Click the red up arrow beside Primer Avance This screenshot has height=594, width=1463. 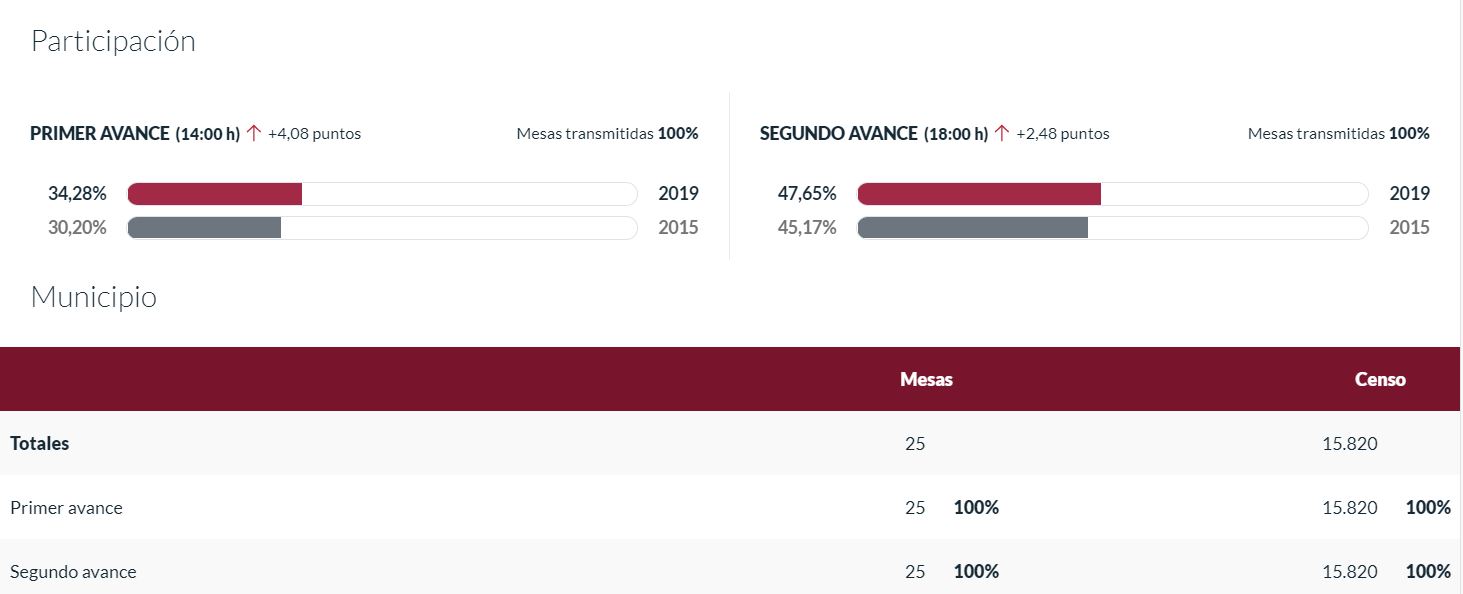tap(254, 133)
